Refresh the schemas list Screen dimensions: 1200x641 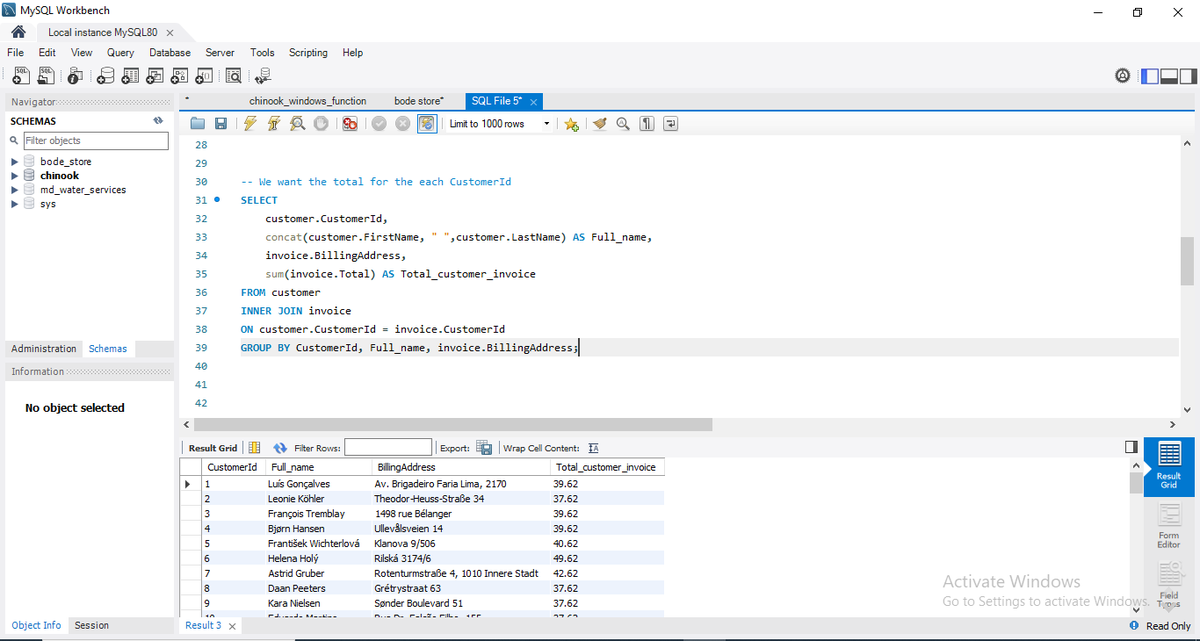(x=158, y=121)
